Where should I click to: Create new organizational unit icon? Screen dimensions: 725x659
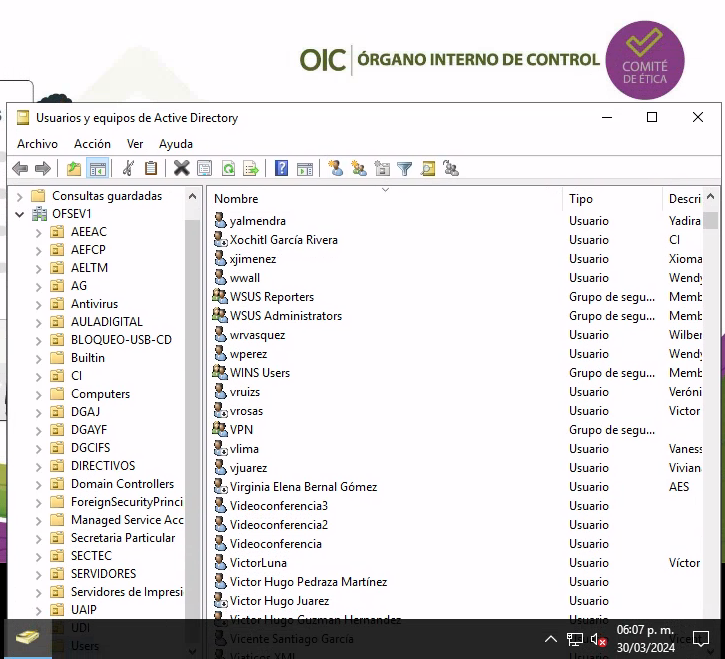[382, 168]
